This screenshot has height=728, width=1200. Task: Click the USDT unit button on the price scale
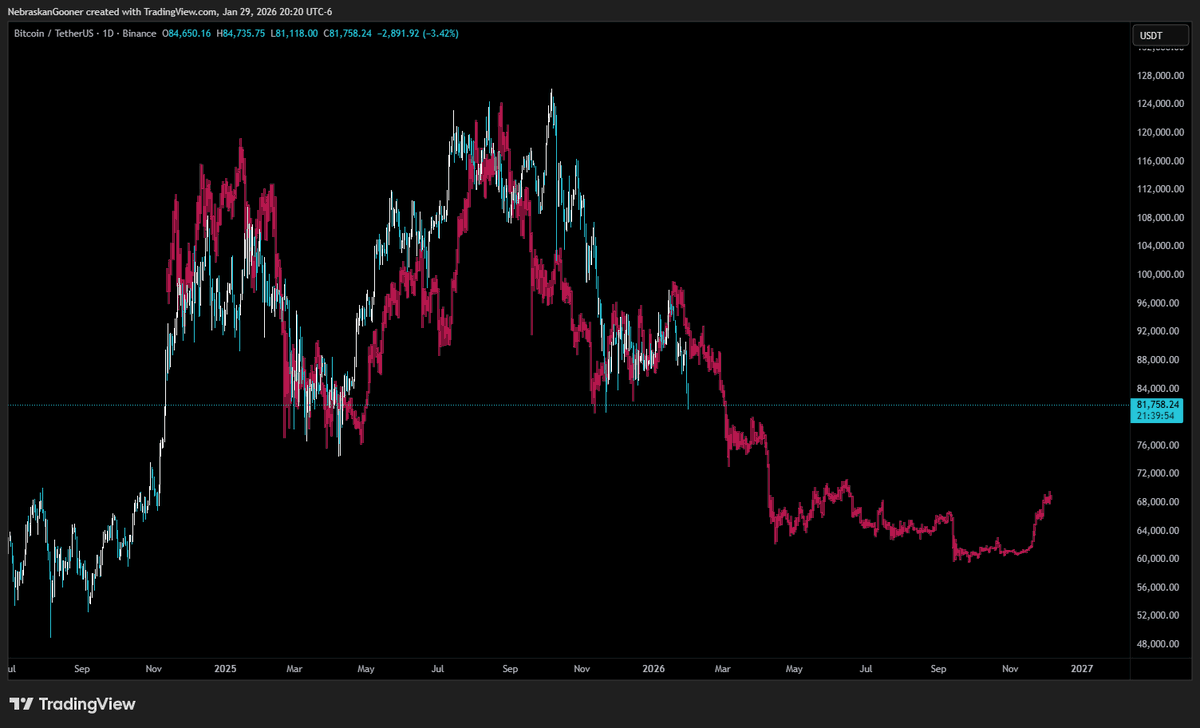(x=1160, y=34)
